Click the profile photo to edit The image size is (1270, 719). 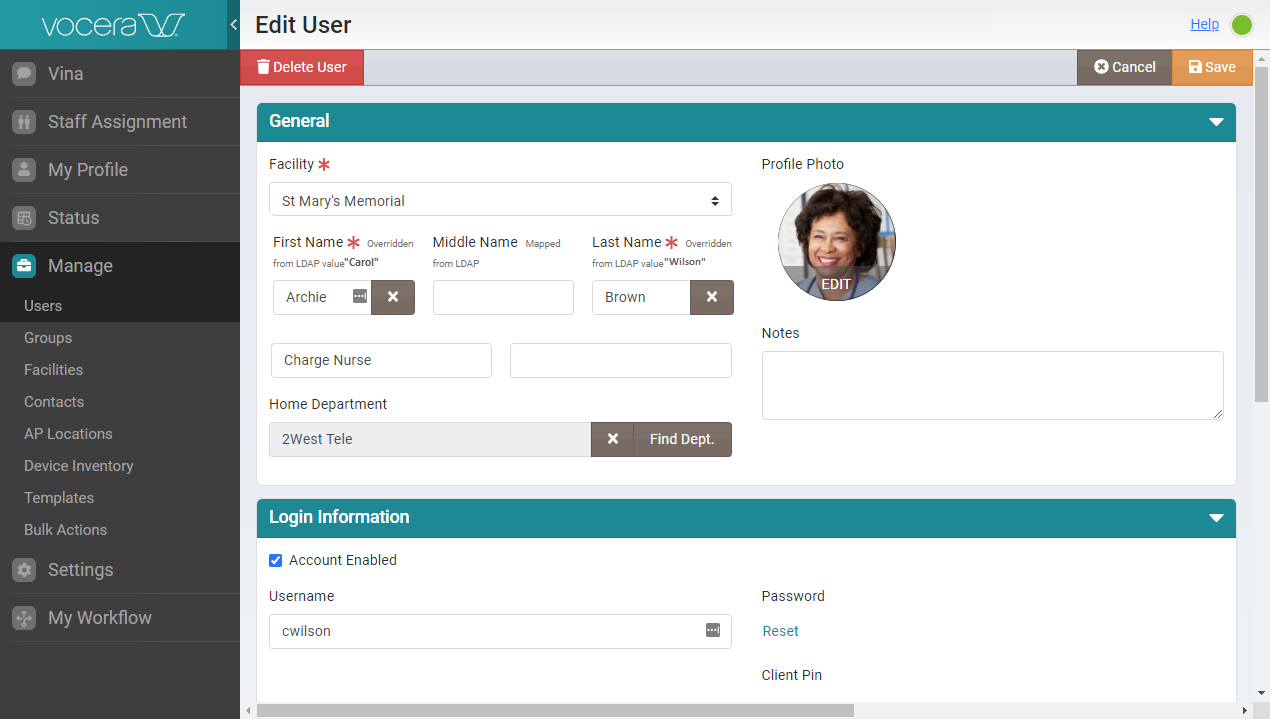pyautogui.click(x=836, y=242)
